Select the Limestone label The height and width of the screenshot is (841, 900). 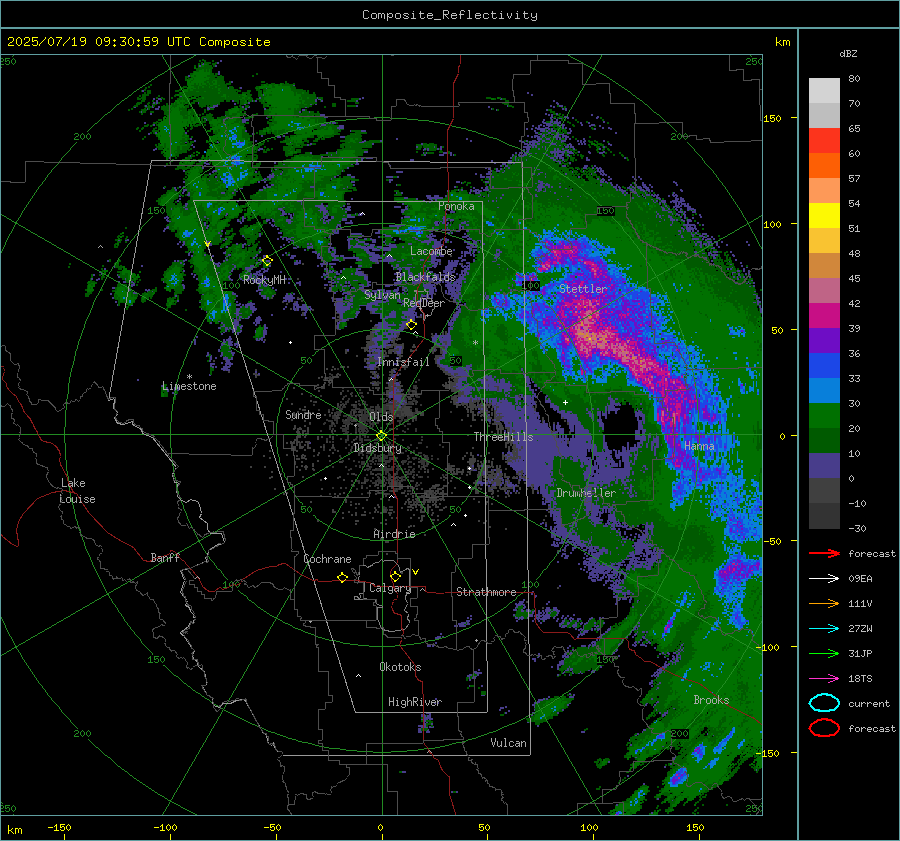189,386
